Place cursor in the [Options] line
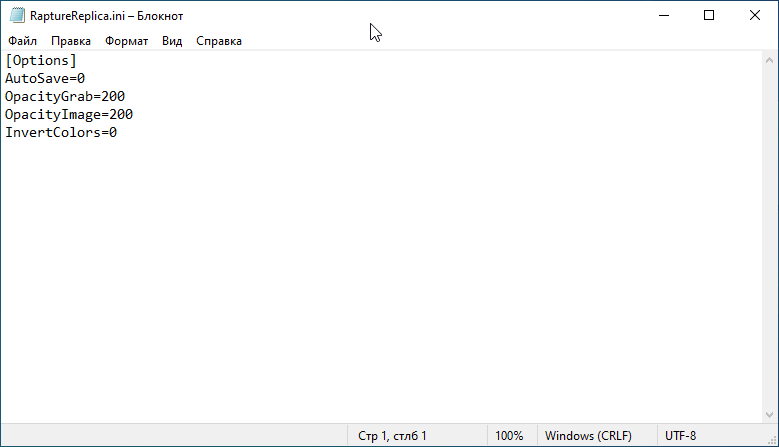Image resolution: width=779 pixels, height=447 pixels. pos(41,61)
